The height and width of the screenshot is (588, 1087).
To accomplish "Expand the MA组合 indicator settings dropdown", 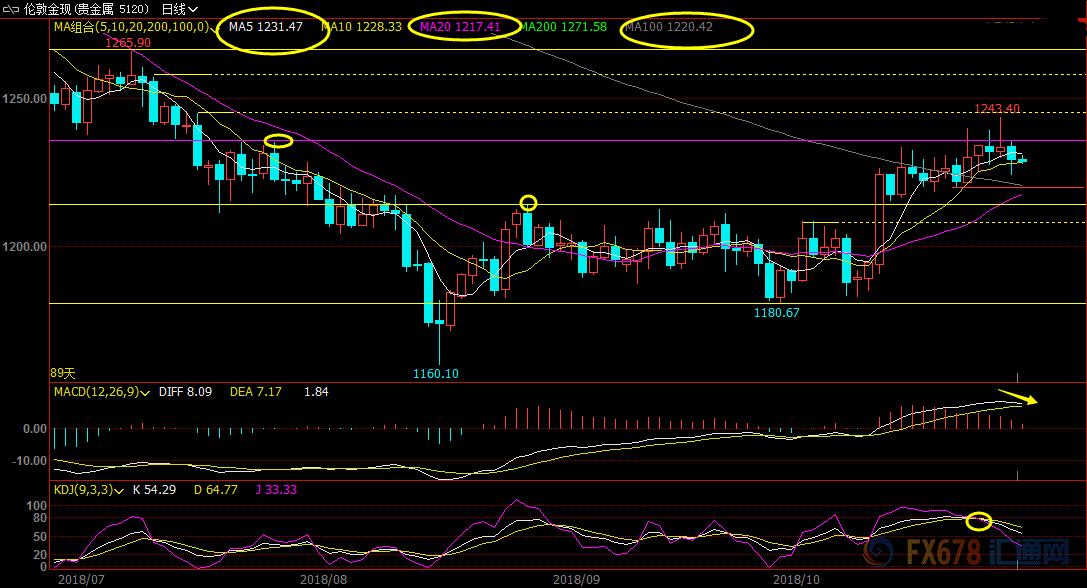I will pos(214,27).
